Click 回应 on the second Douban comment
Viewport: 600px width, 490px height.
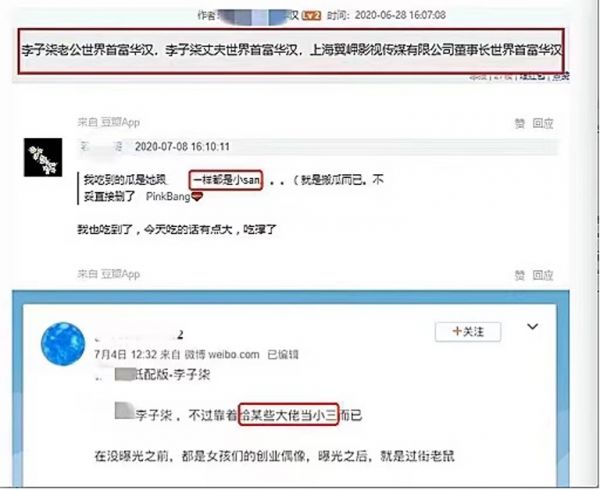tap(543, 275)
